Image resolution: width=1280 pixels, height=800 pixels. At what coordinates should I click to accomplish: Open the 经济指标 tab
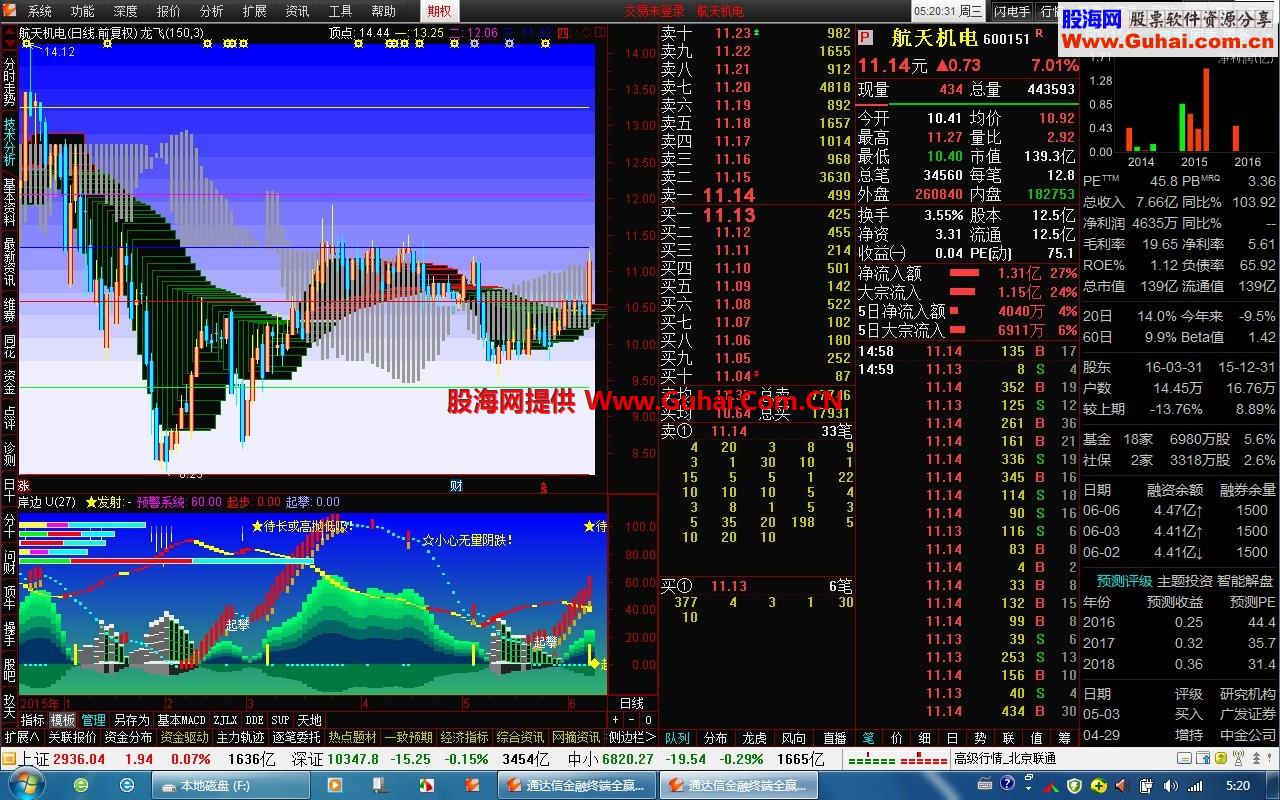(x=465, y=737)
